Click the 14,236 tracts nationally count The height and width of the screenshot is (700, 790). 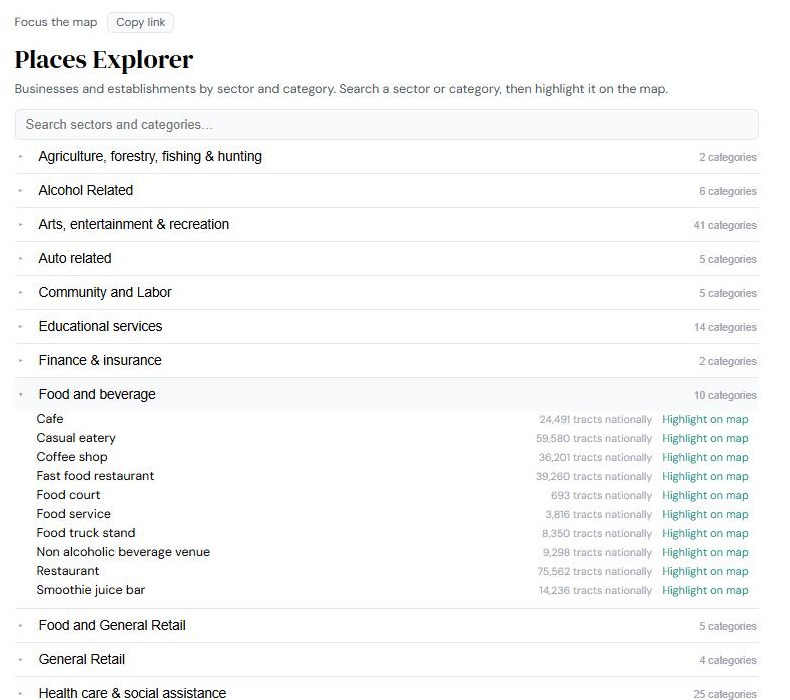pyautogui.click(x=595, y=590)
